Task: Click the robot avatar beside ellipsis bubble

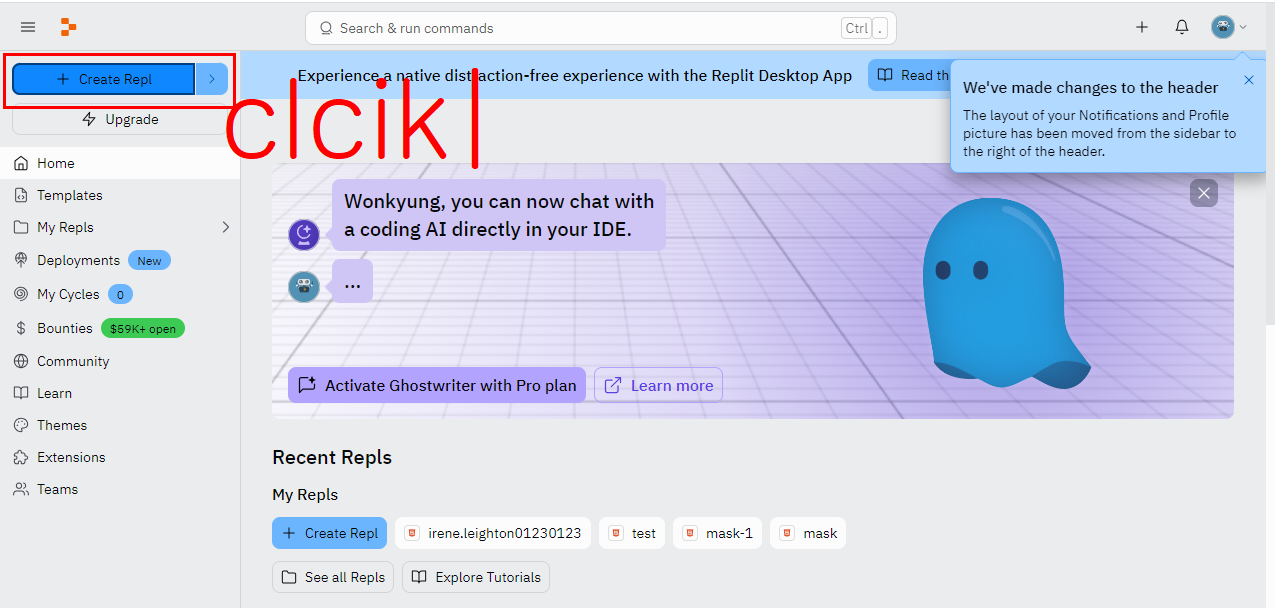Action: (x=304, y=287)
